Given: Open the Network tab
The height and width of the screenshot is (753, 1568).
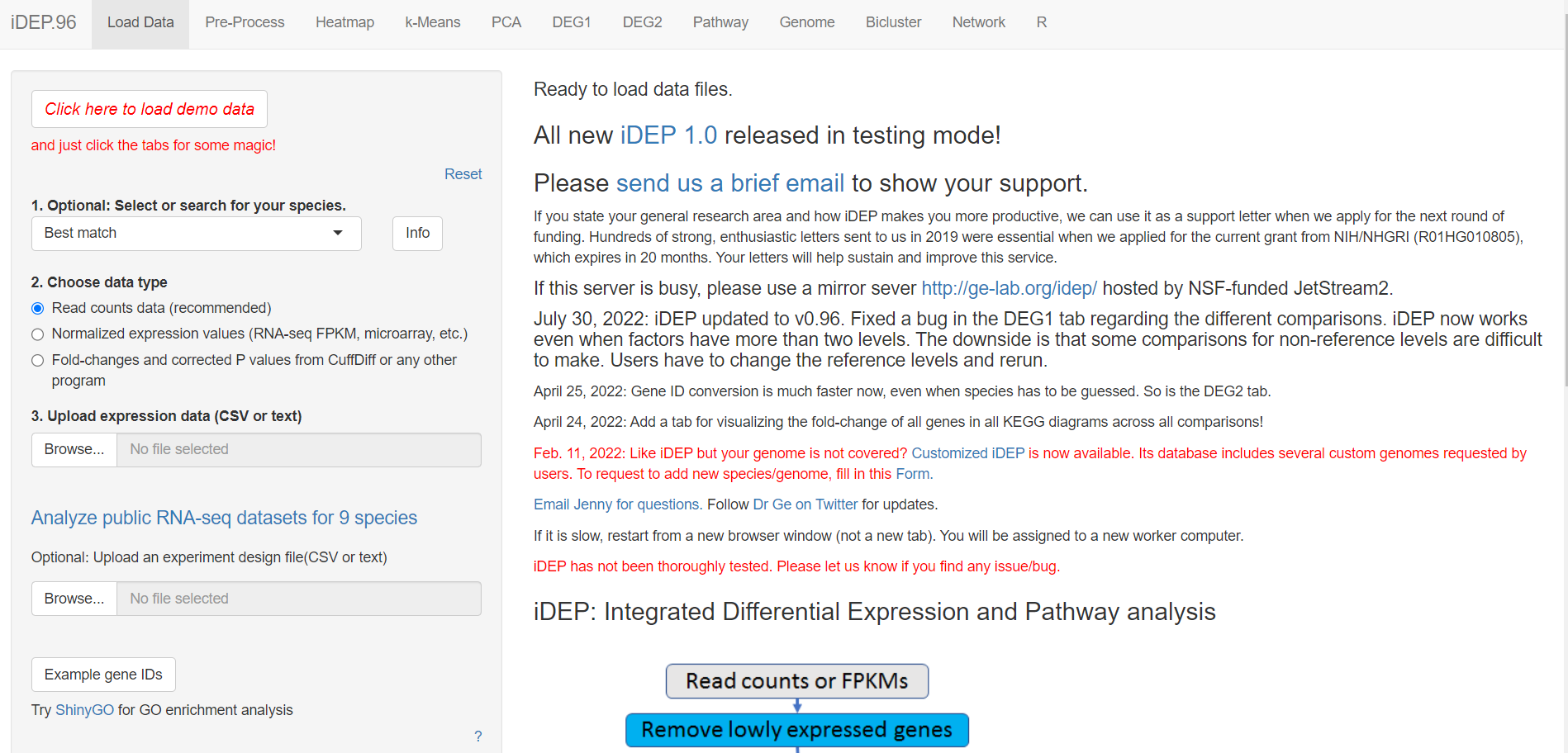Looking at the screenshot, I should [978, 22].
